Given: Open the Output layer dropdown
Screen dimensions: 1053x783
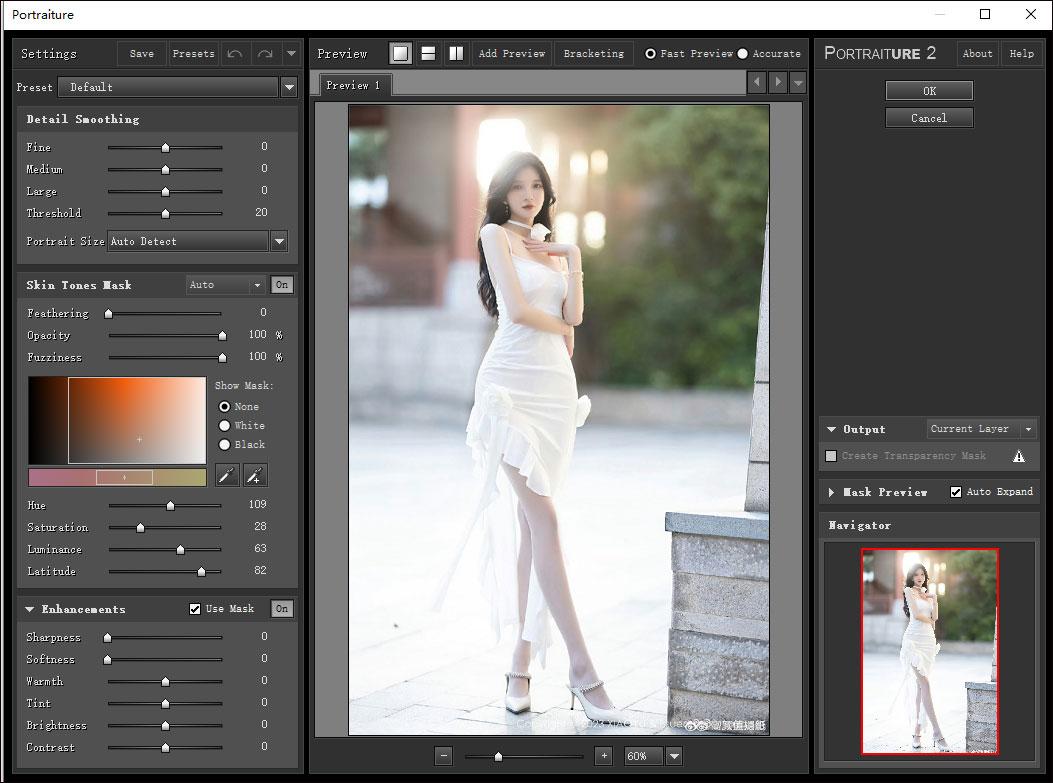Looking at the screenshot, I should pyautogui.click(x=1031, y=428).
